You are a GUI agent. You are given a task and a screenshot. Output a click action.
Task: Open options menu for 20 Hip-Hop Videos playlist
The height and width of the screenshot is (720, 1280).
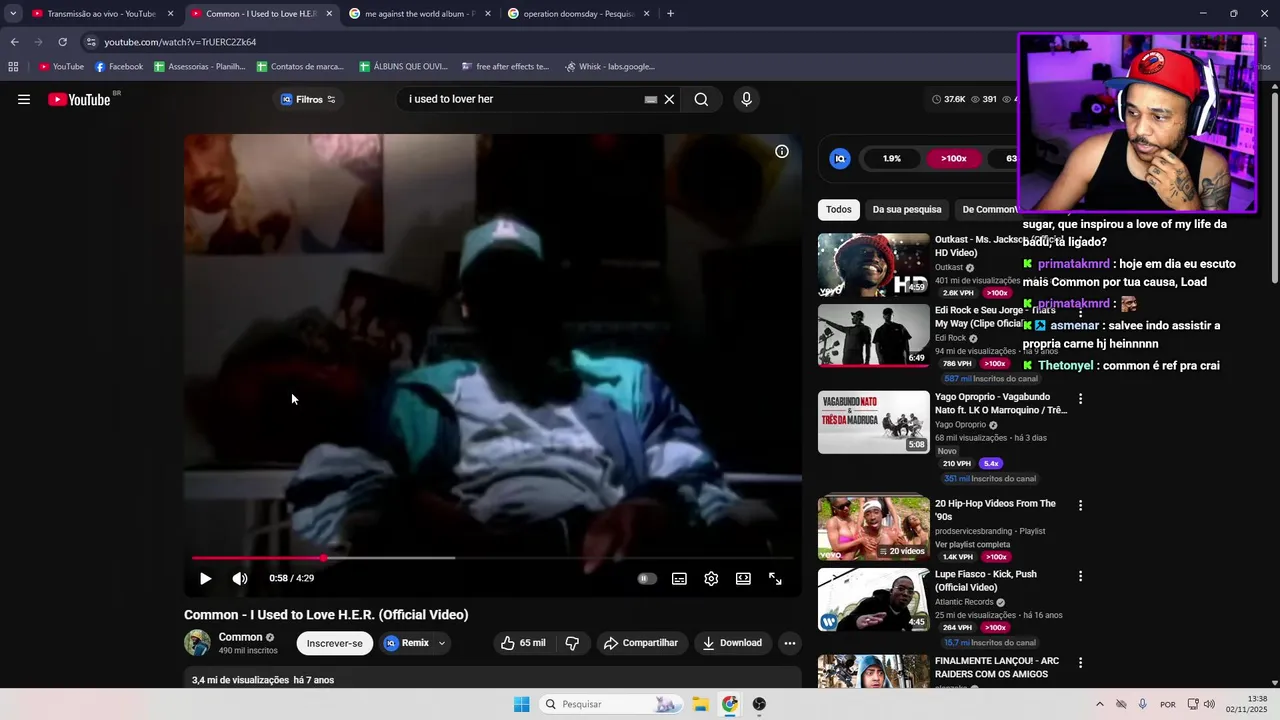pyautogui.click(x=1080, y=506)
